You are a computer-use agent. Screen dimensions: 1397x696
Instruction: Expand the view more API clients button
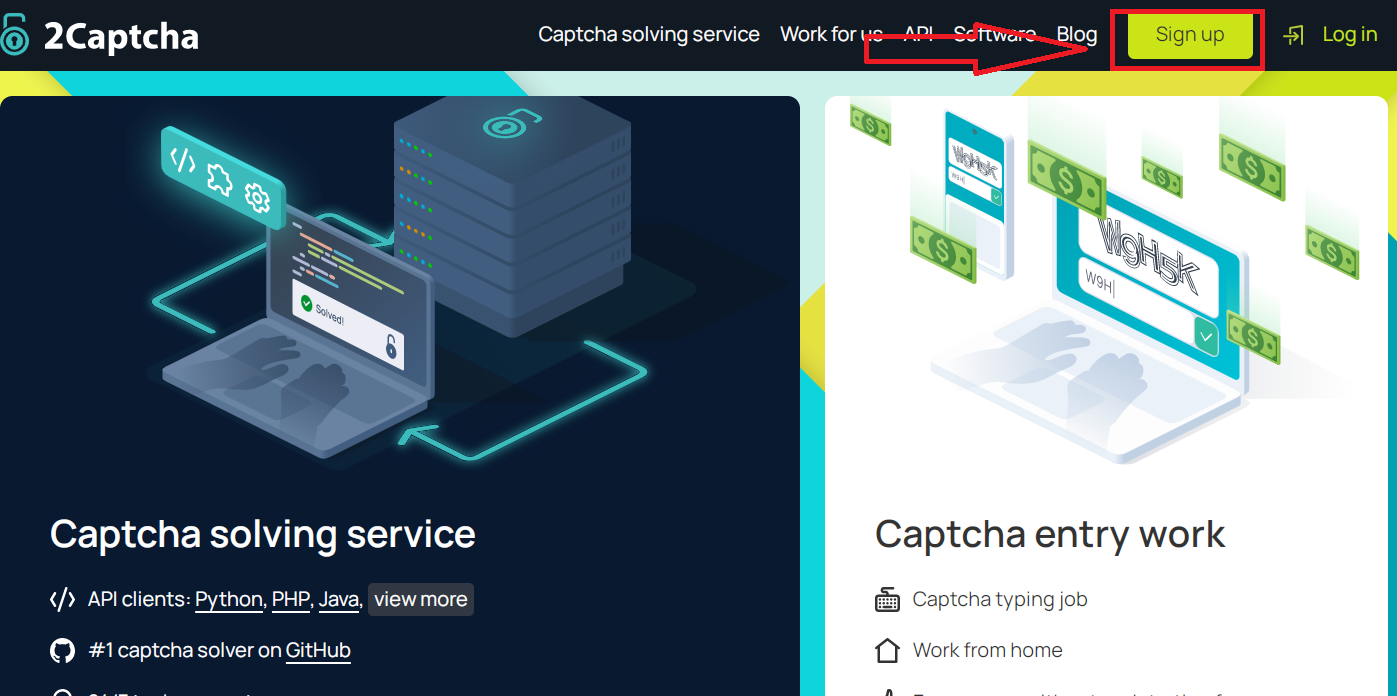click(x=420, y=600)
